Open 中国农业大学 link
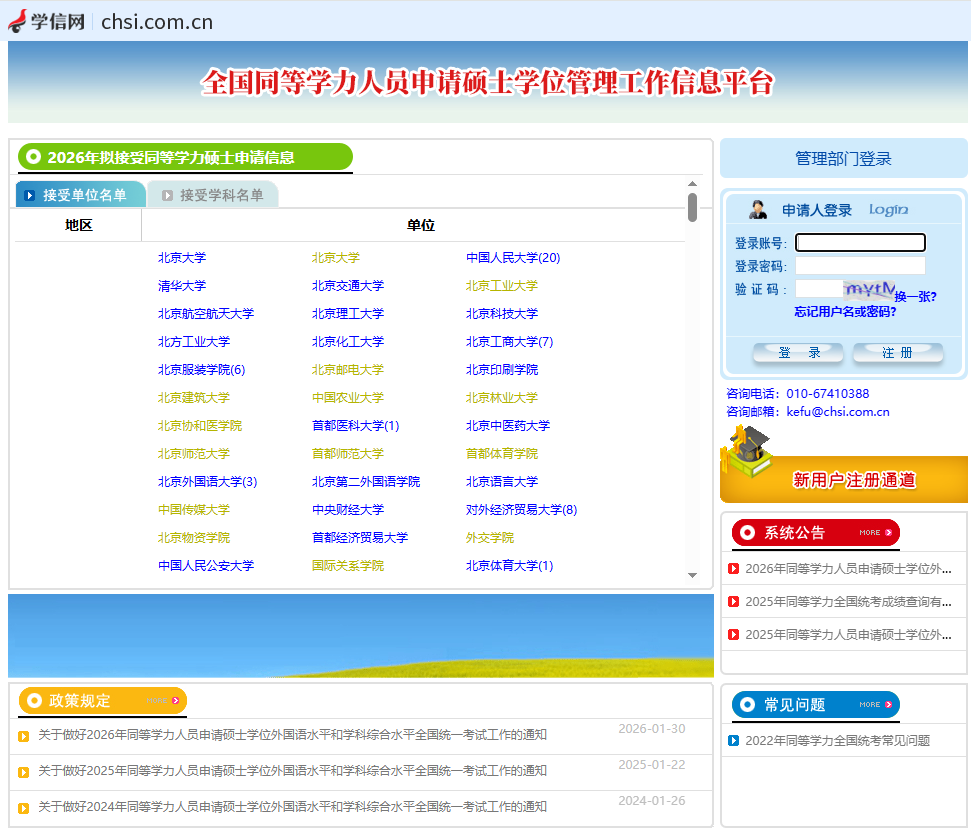 click(347, 398)
